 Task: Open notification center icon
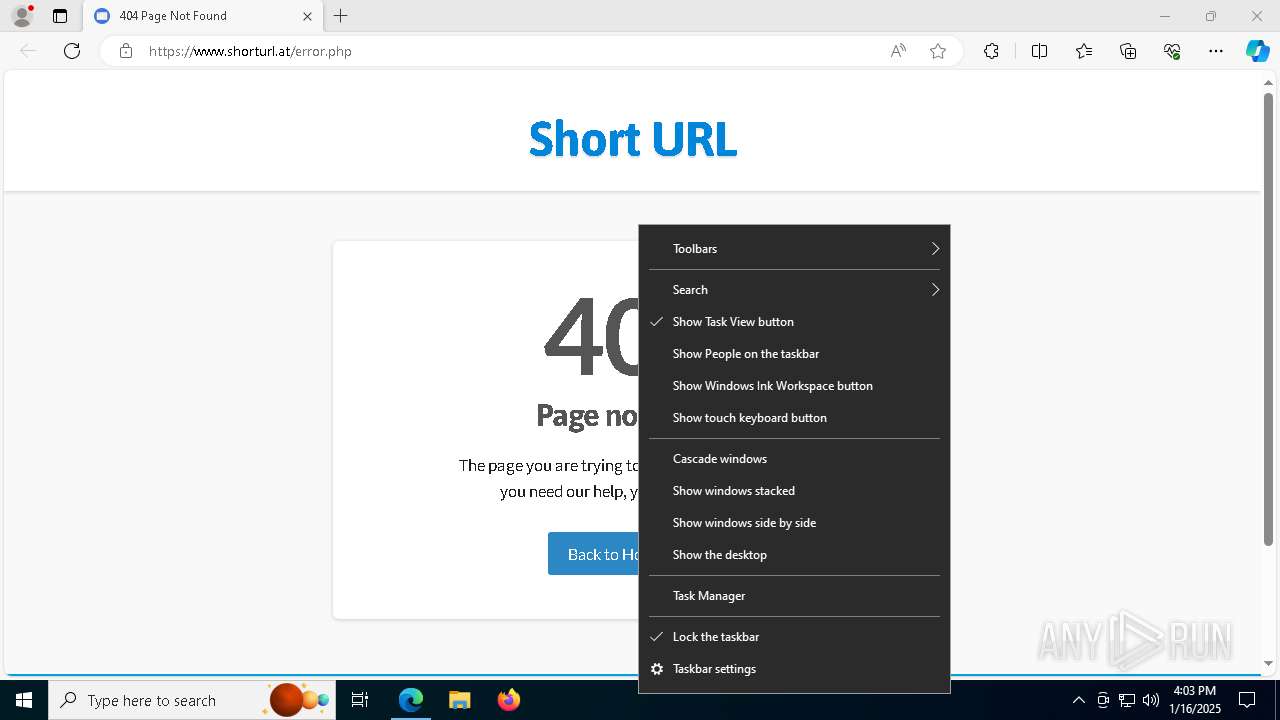click(x=1247, y=700)
